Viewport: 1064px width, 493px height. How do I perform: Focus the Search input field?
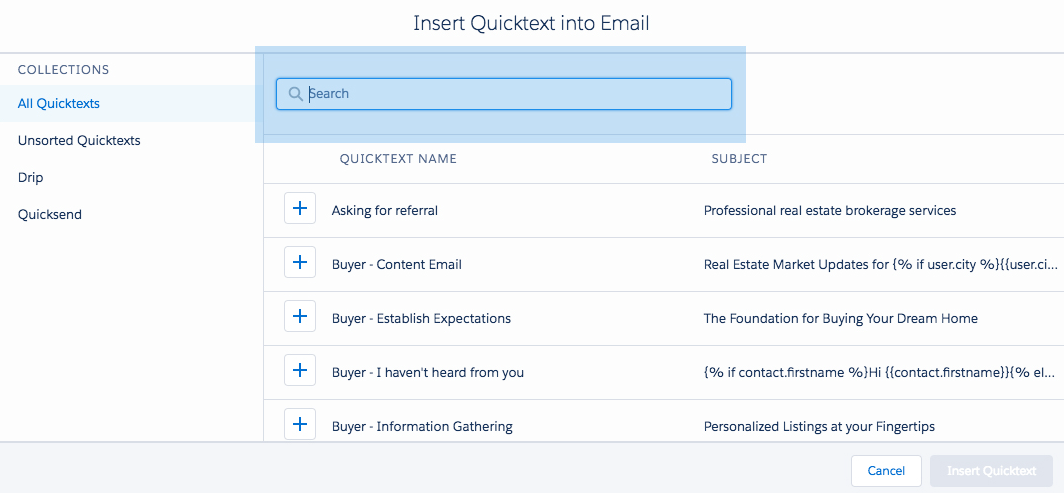pyautogui.click(x=515, y=94)
